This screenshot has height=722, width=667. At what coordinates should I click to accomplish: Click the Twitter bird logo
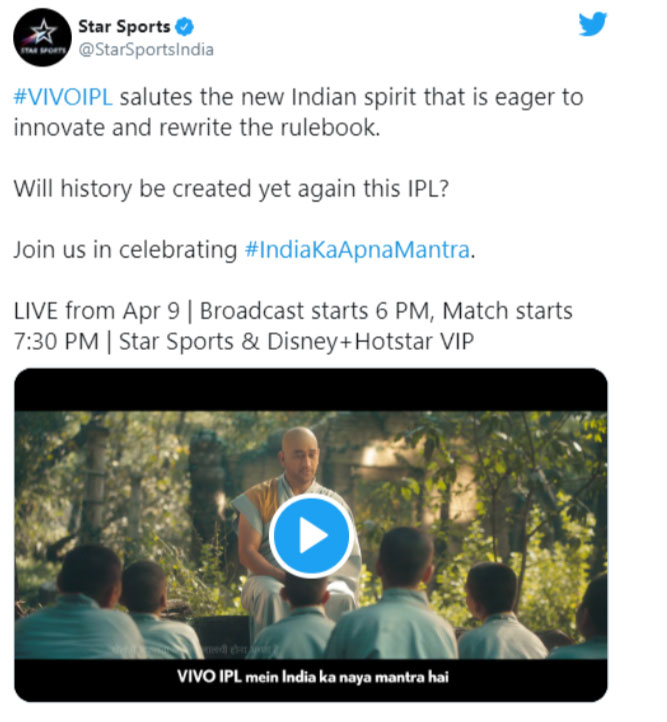[x=592, y=24]
